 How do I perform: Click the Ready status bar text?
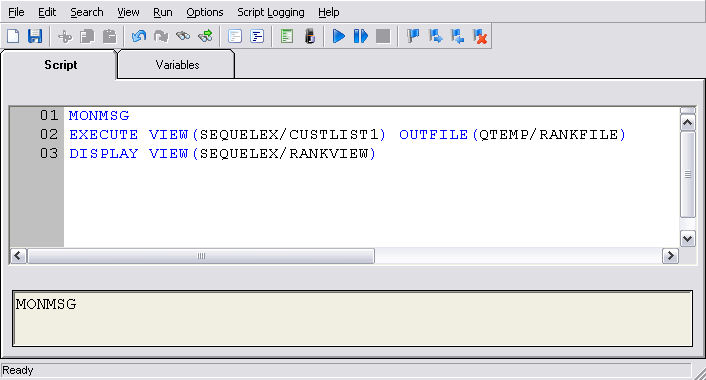[18, 370]
